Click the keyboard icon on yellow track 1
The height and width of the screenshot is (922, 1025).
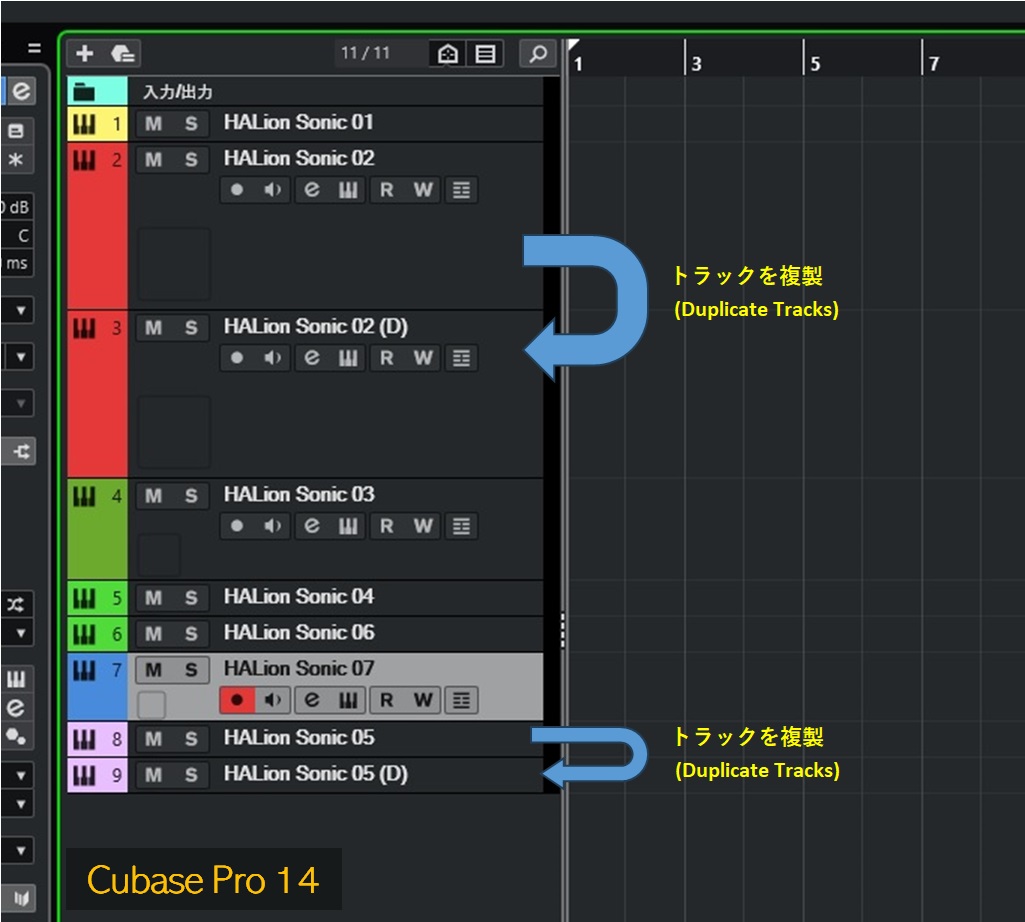pos(84,124)
